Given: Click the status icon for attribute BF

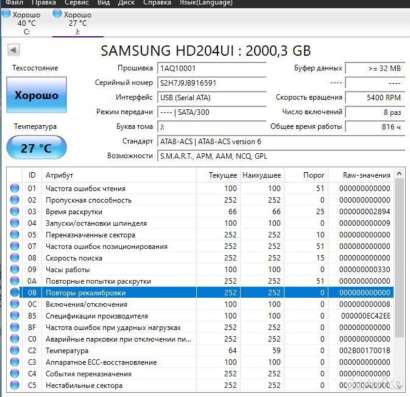Looking at the screenshot, I should click(x=14, y=327).
